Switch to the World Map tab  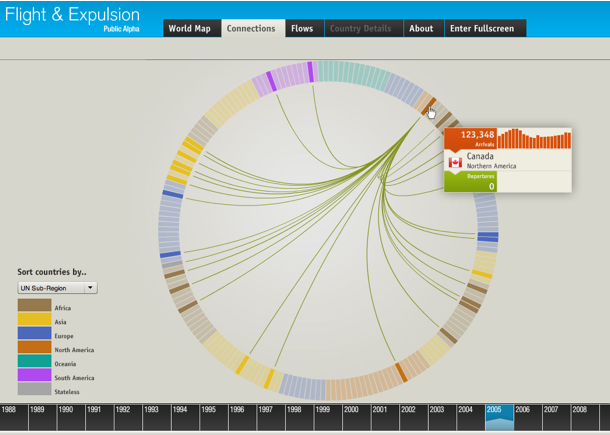click(x=189, y=28)
